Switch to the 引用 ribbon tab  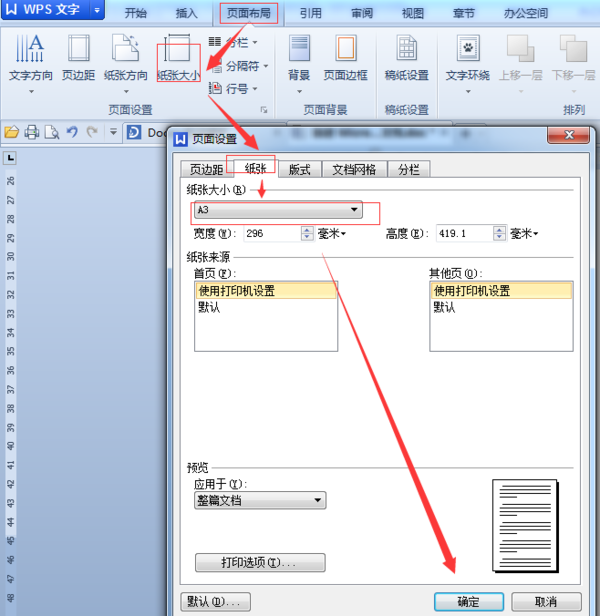pyautogui.click(x=310, y=13)
